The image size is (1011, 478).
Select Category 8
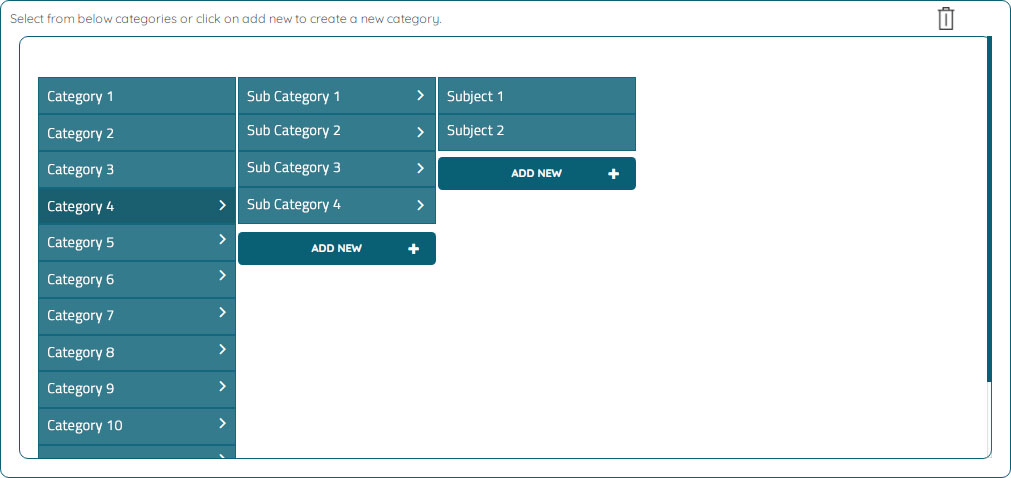(137, 353)
